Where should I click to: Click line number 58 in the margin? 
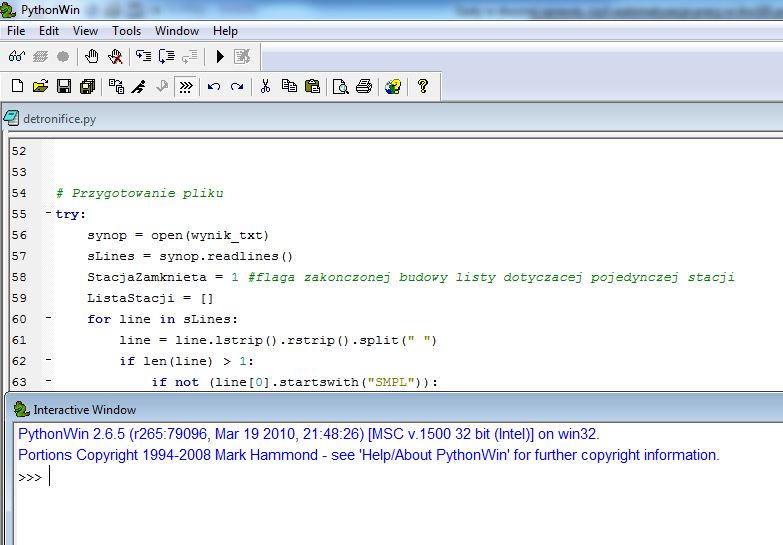[19, 277]
